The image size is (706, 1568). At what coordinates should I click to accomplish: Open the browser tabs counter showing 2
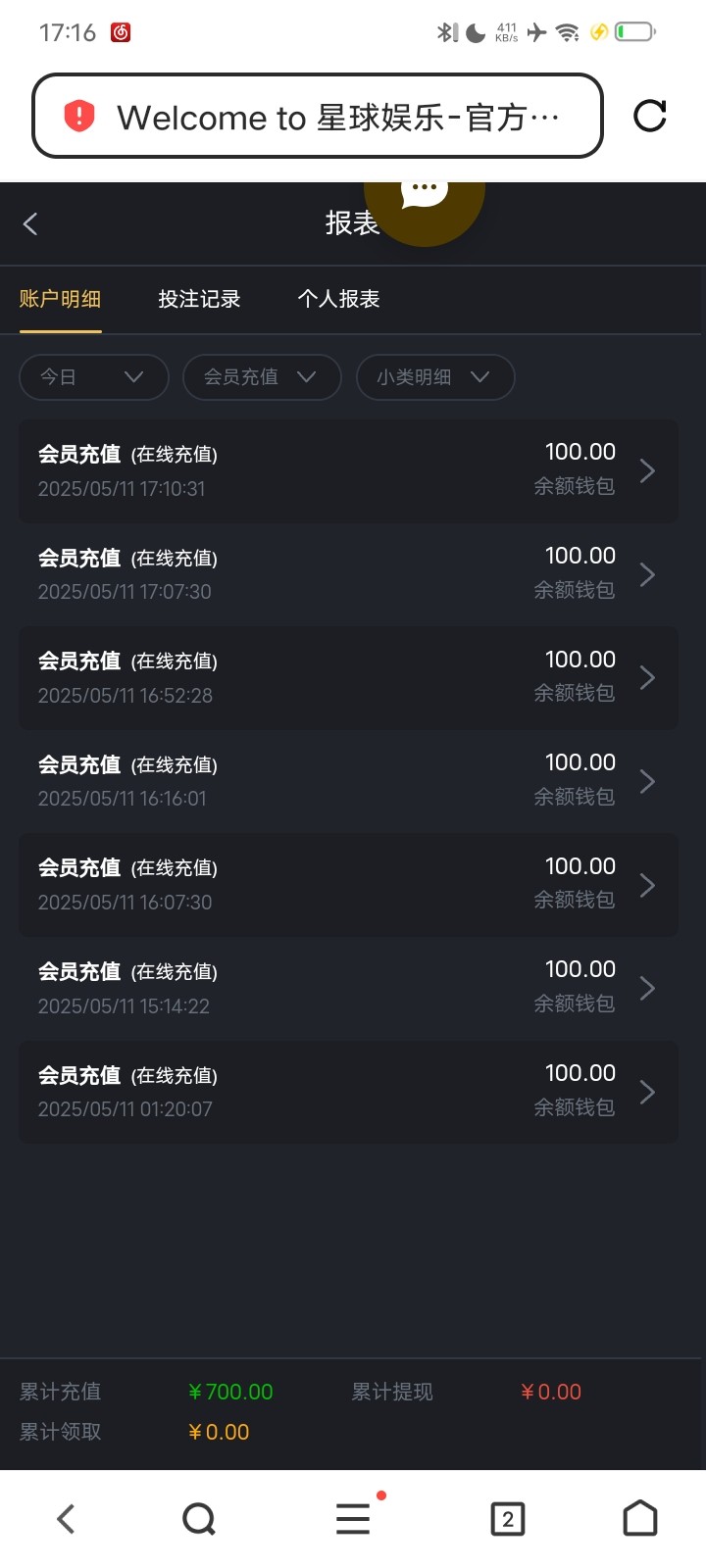tap(507, 1519)
